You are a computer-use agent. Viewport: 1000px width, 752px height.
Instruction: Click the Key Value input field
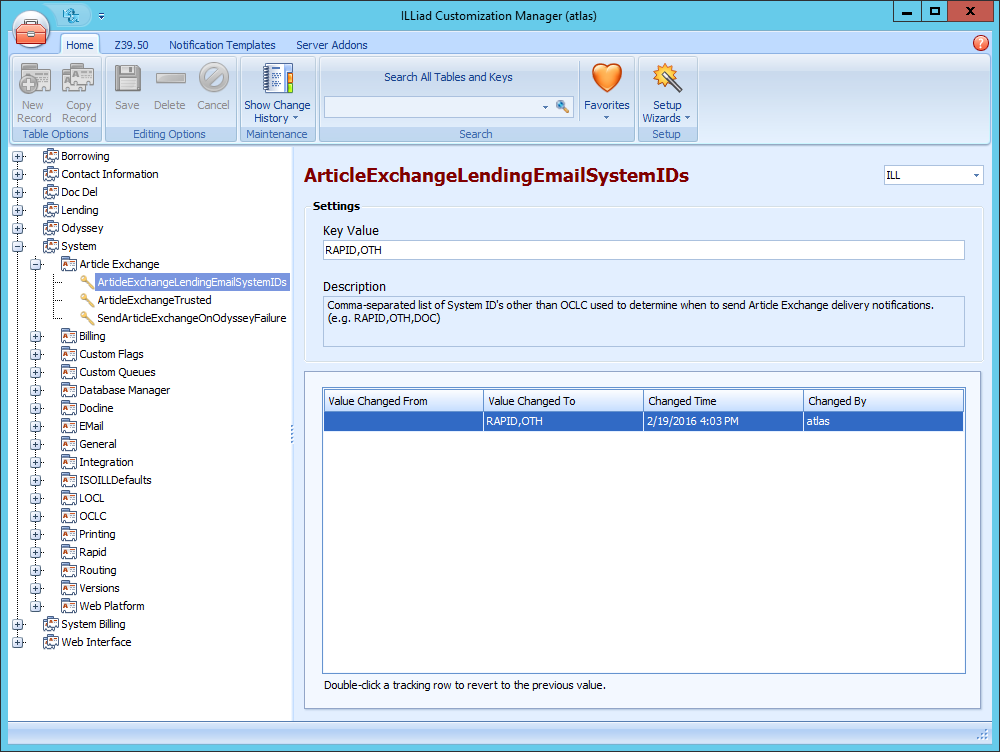click(x=643, y=250)
